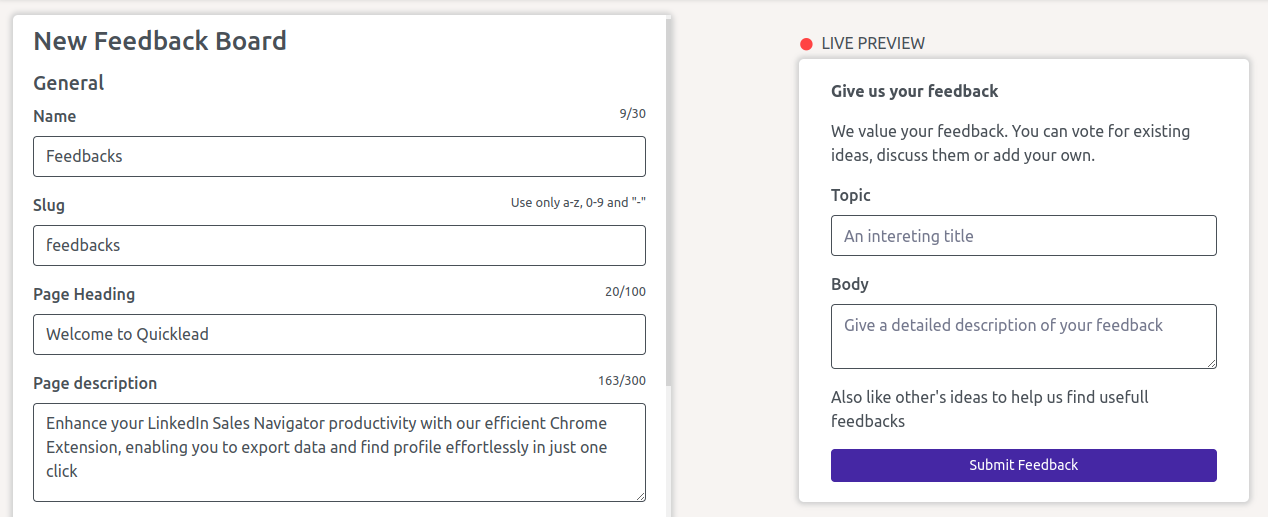Click the LIVE PREVIEW label text
The height and width of the screenshot is (517, 1268).
(x=873, y=44)
